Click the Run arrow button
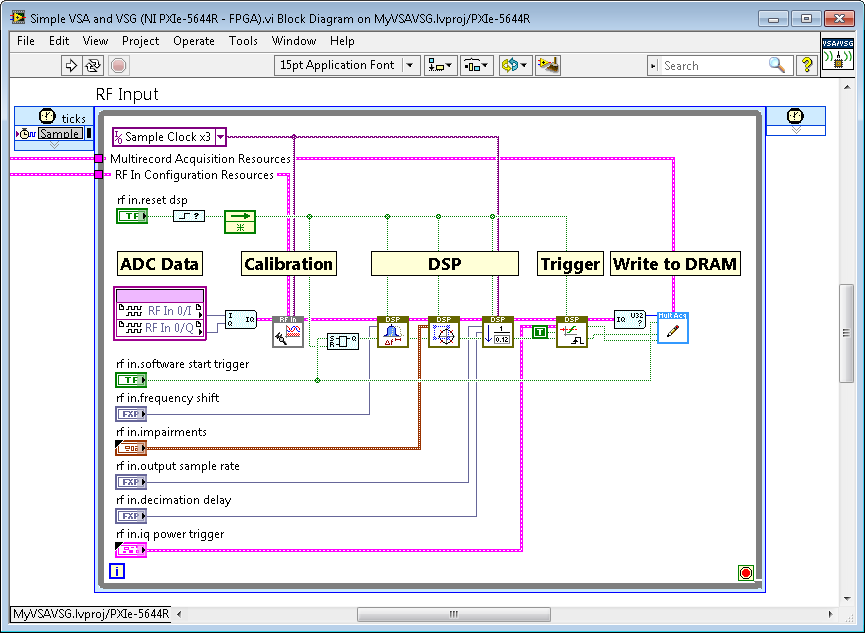This screenshot has height=633, width=865. [71, 66]
